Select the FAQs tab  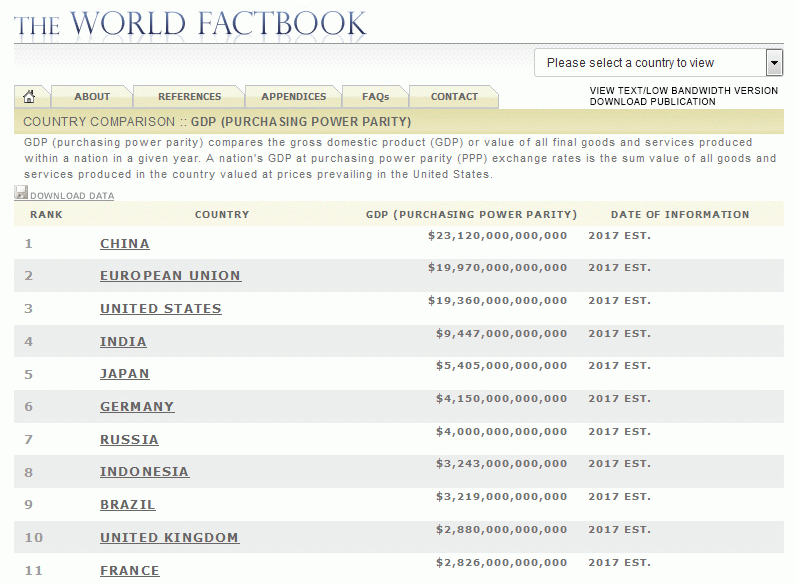click(x=375, y=97)
